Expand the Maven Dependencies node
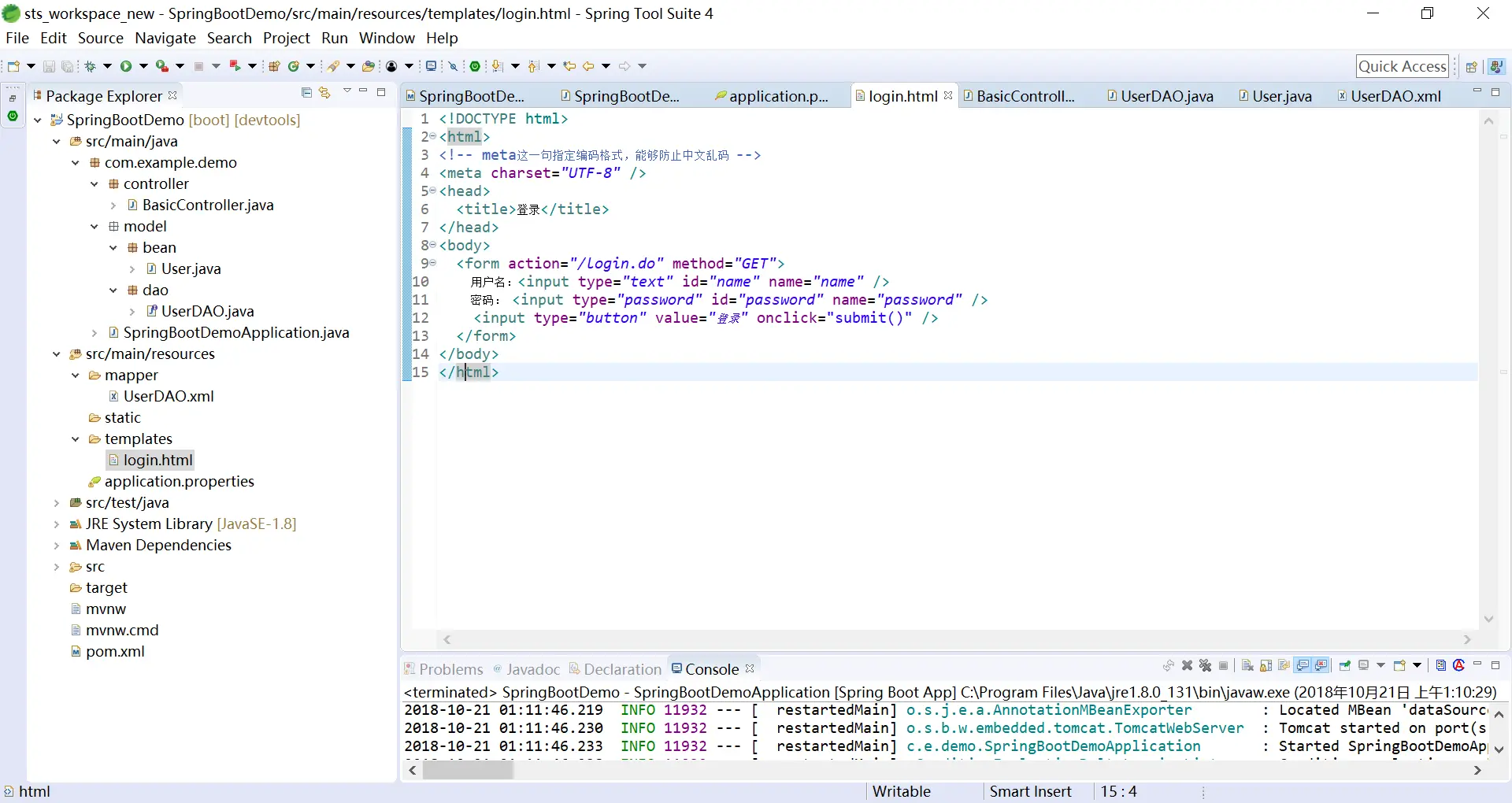The height and width of the screenshot is (803, 1512). [x=57, y=546]
